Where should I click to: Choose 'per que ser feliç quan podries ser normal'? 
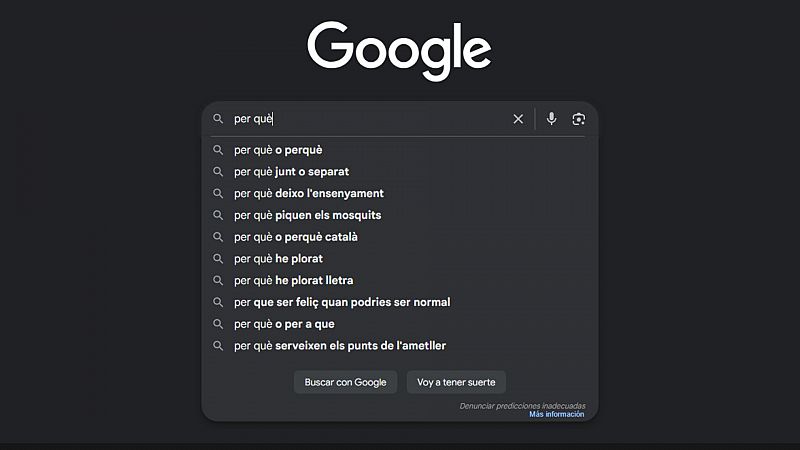[x=342, y=302]
